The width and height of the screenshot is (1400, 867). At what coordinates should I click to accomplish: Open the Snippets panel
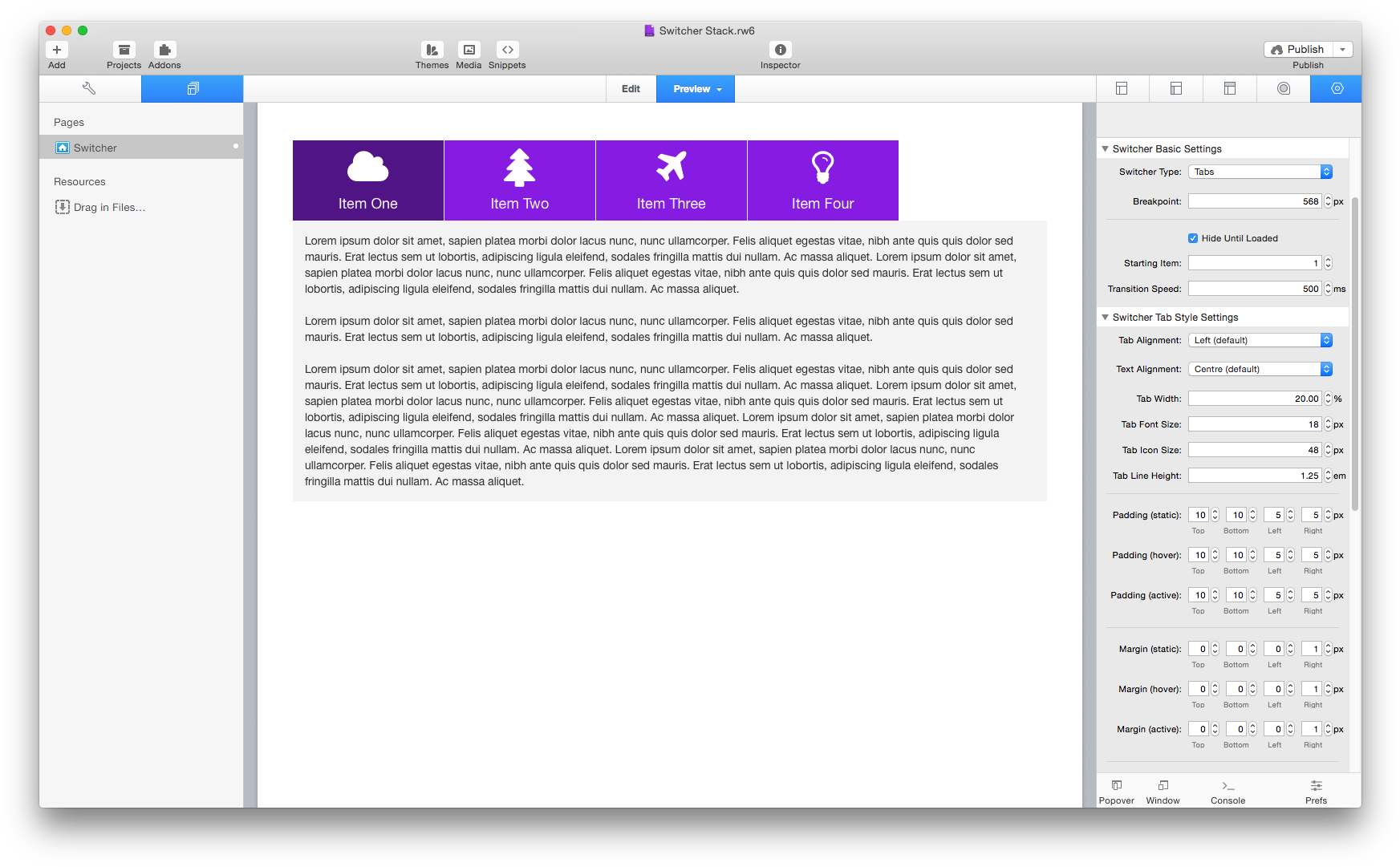[507, 50]
